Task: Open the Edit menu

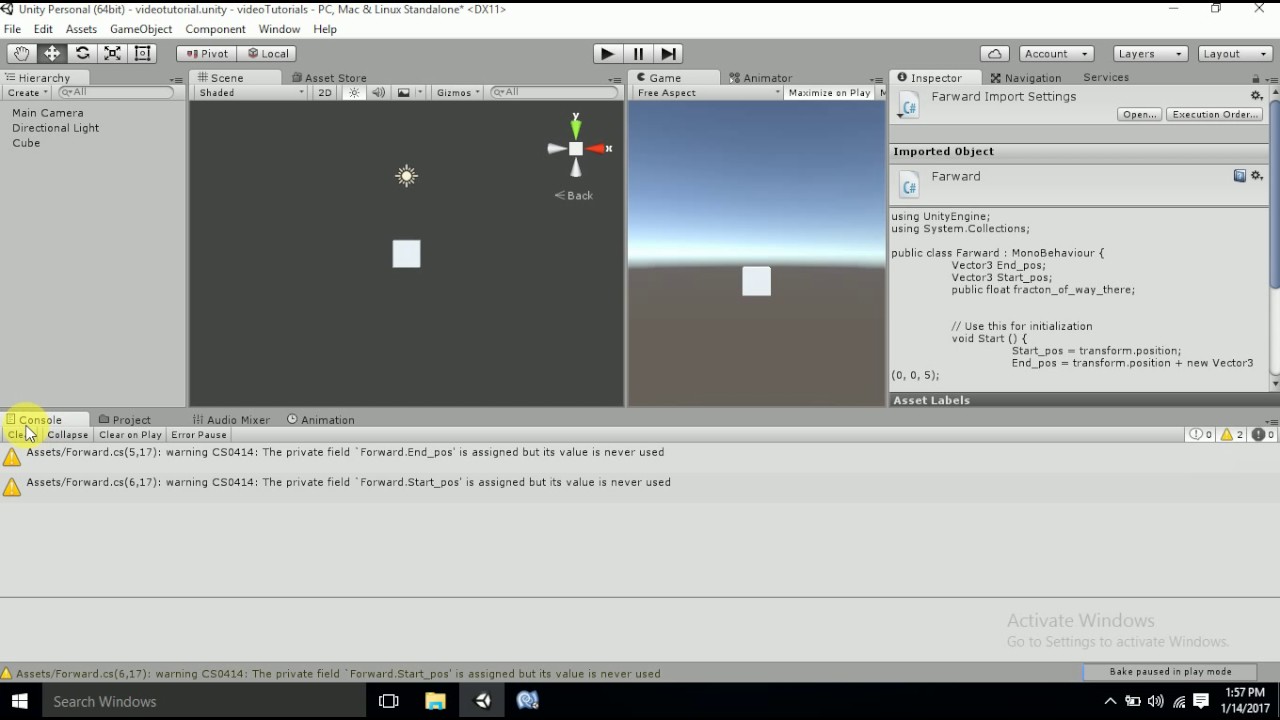Action: tap(43, 29)
